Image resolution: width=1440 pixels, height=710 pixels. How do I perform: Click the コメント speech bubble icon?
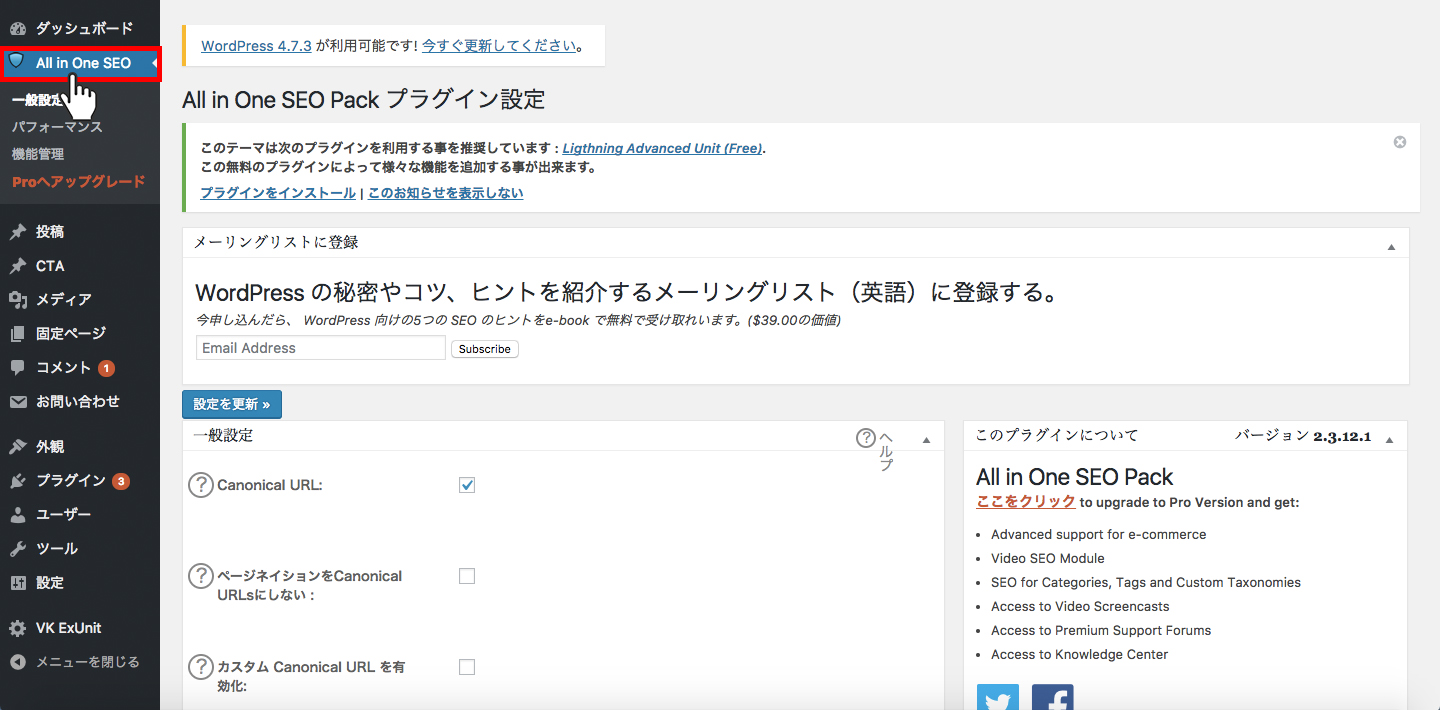18,368
